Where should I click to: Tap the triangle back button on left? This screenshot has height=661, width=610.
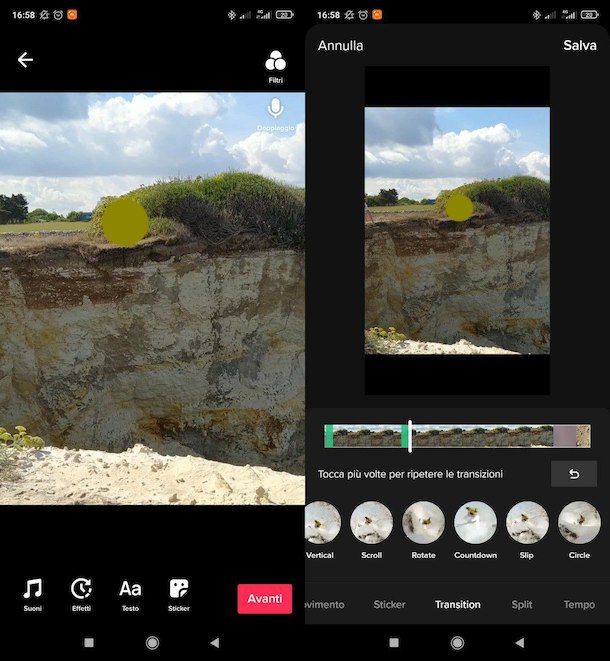[x=215, y=642]
